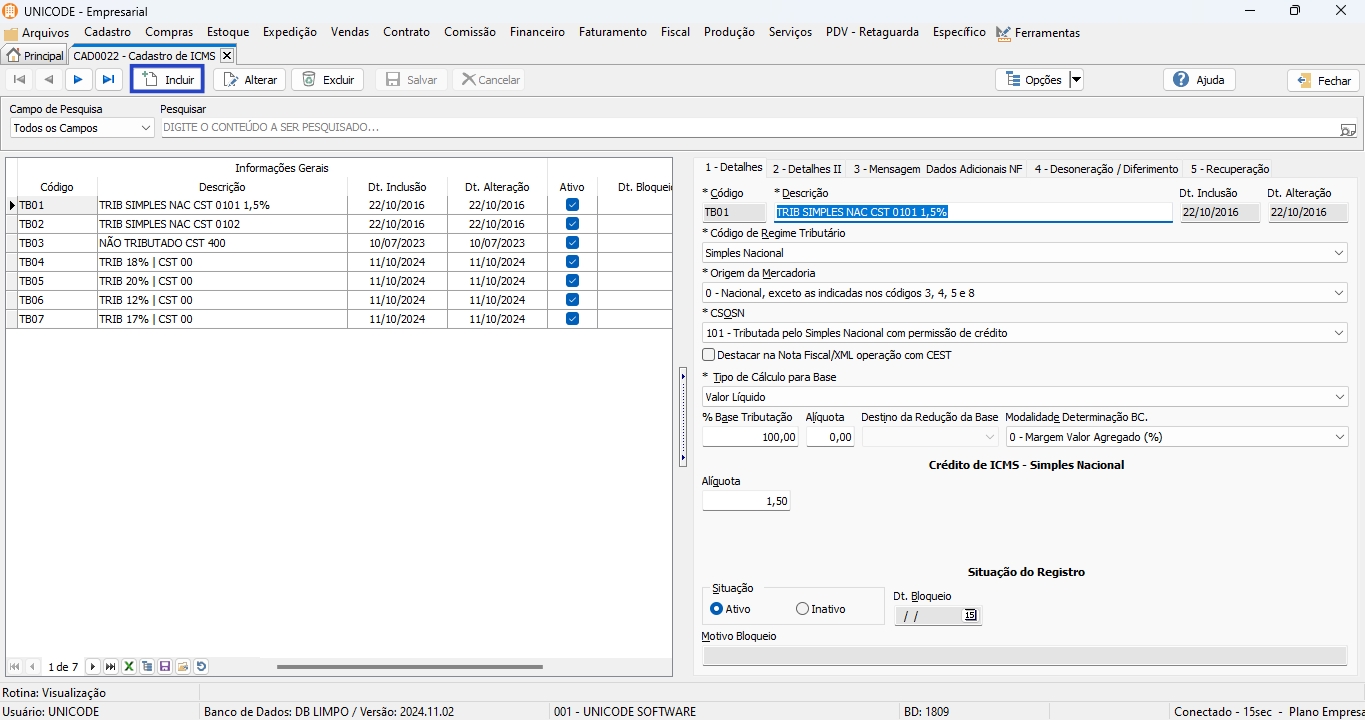Click the refresh grid icon below grid
This screenshot has width=1365, height=720.
click(201, 667)
